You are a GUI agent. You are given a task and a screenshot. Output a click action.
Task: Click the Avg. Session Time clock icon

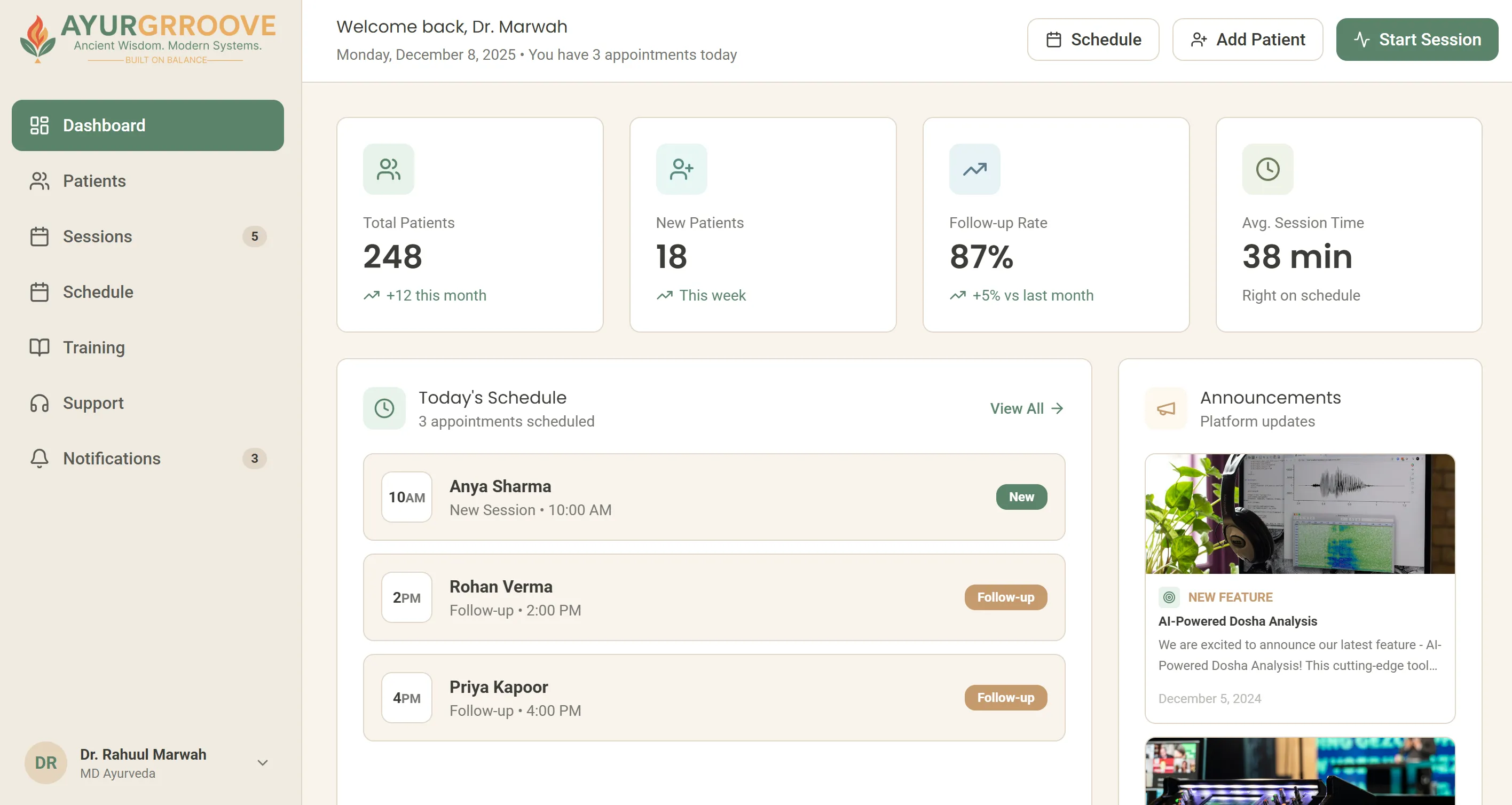(1267, 169)
